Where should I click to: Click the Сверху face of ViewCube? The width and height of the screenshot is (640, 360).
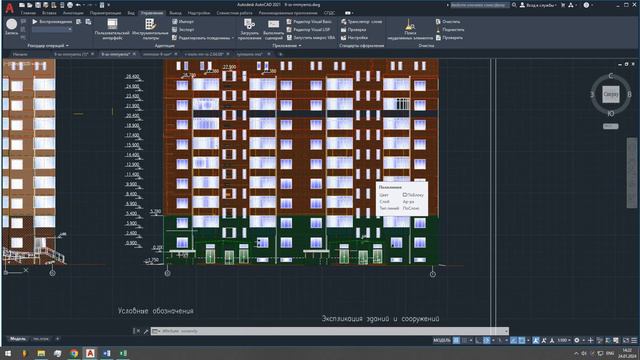[x=611, y=95]
